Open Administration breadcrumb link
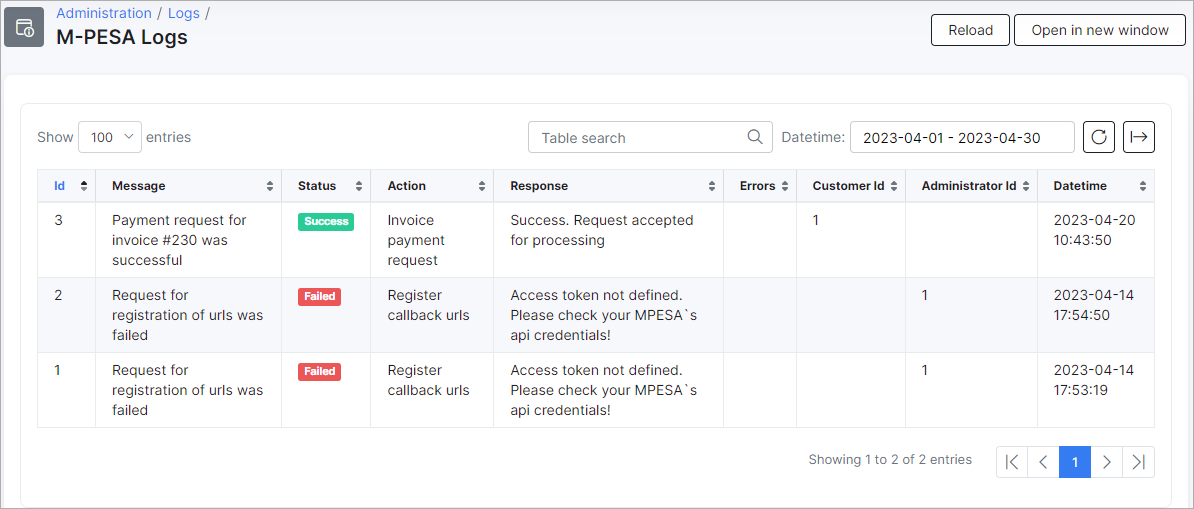 point(104,13)
